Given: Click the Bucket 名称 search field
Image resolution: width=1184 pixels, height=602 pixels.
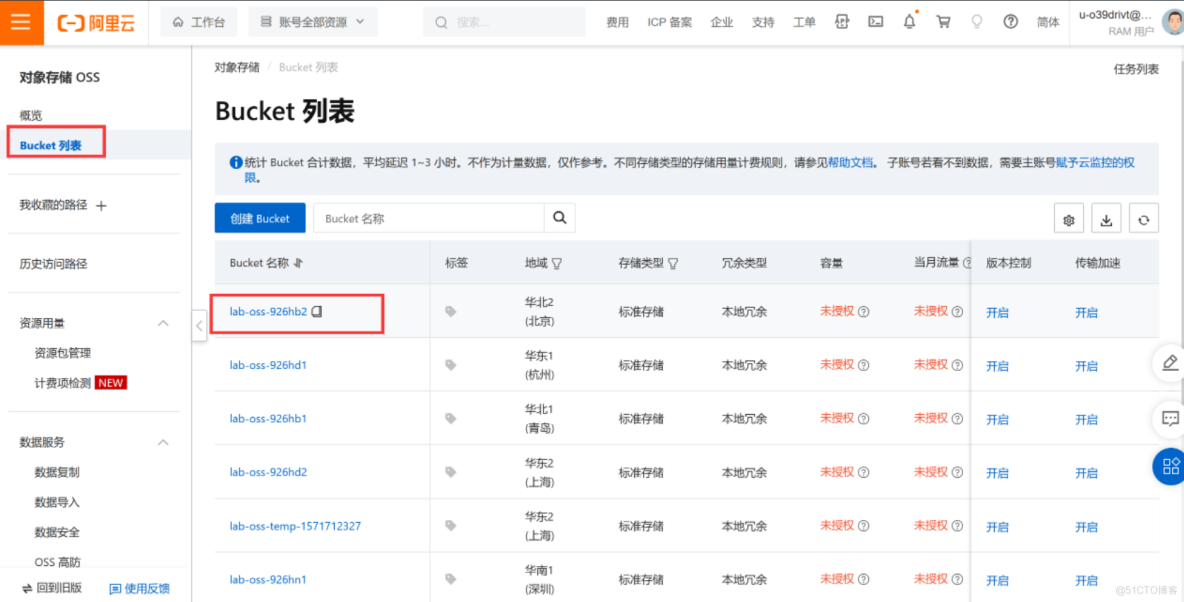Looking at the screenshot, I should (428, 218).
